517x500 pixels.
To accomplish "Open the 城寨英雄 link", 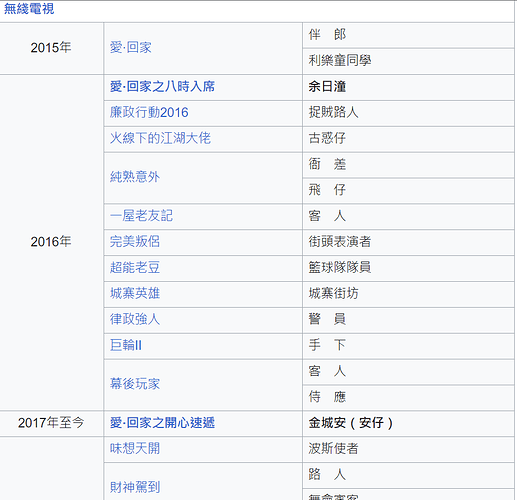I will click(x=135, y=293).
